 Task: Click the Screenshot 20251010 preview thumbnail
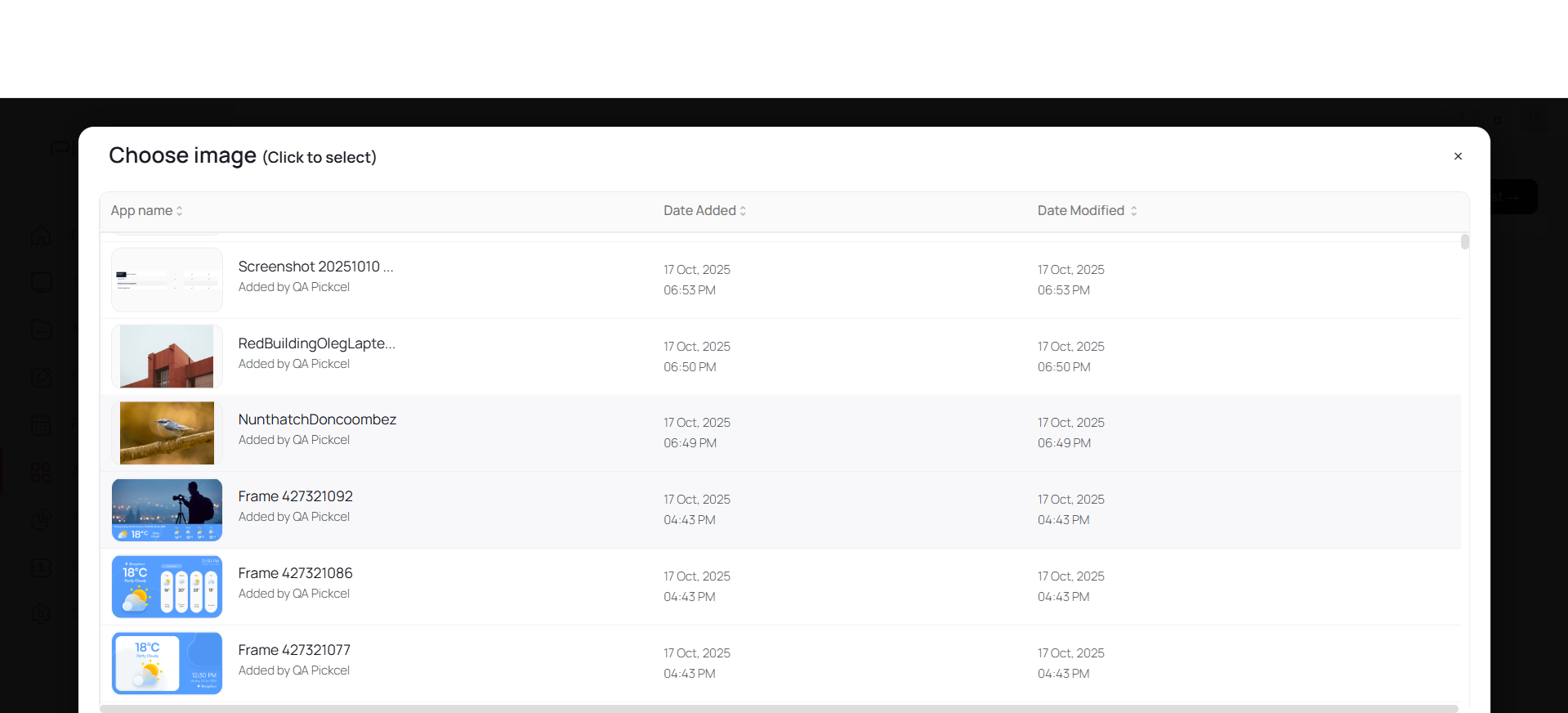pos(167,280)
